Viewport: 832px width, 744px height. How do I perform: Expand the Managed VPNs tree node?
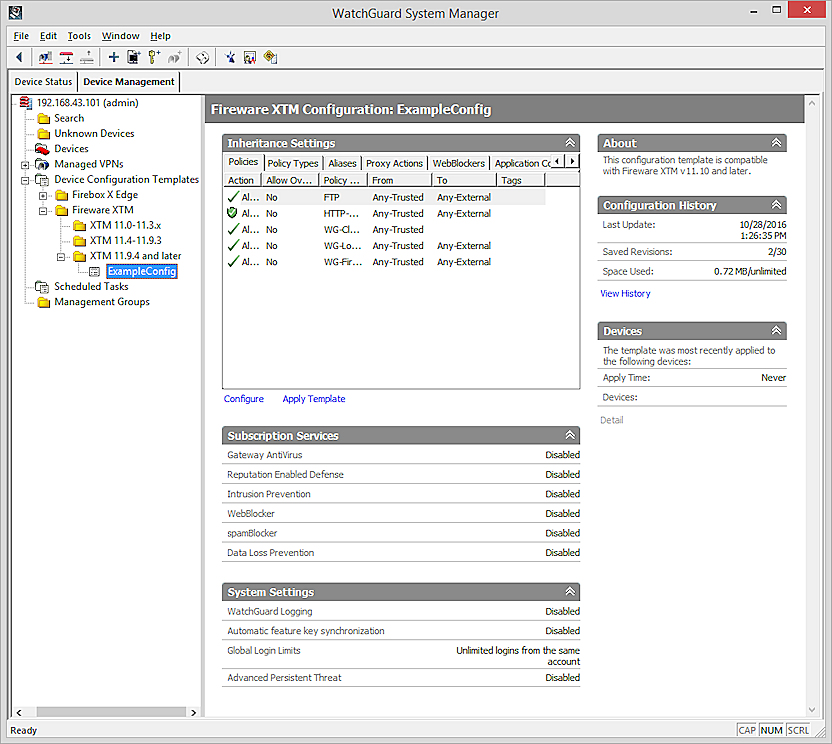pos(25,164)
